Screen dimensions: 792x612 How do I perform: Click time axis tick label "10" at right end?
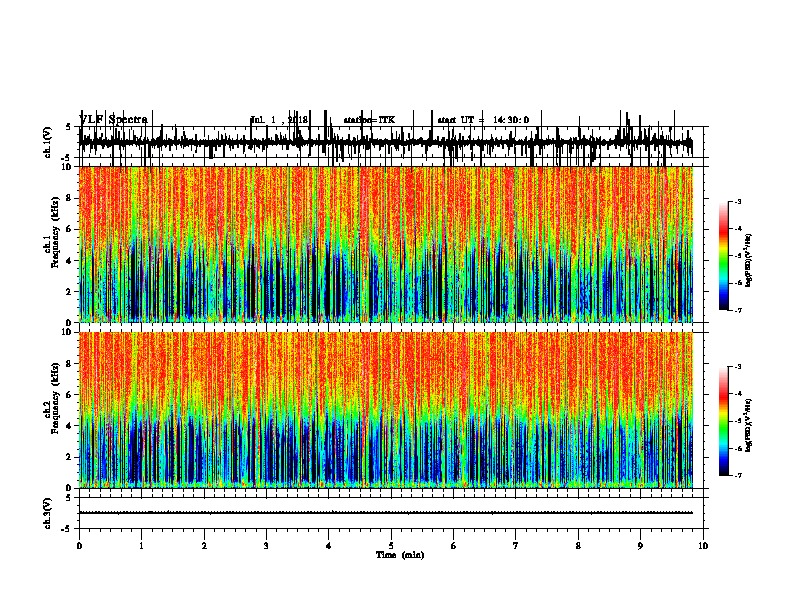[x=703, y=546]
